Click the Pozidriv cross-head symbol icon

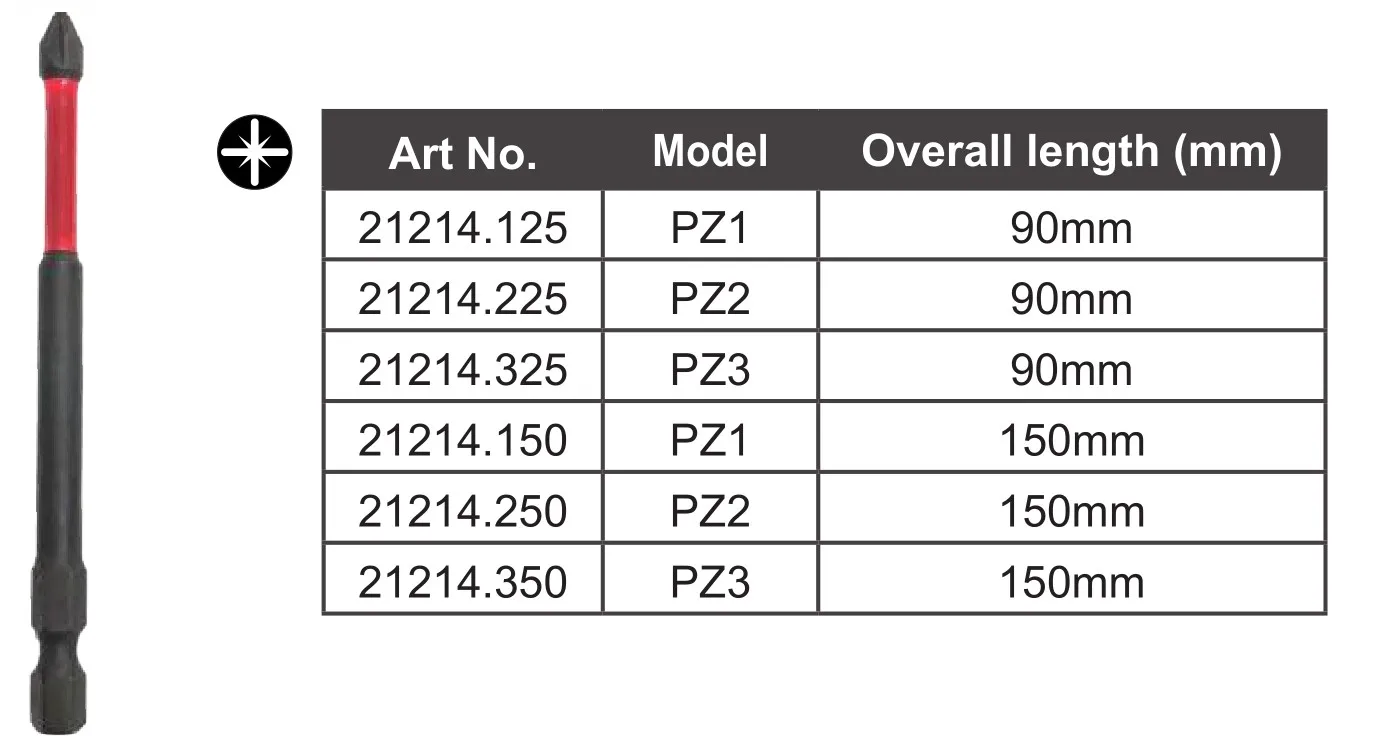(x=255, y=154)
